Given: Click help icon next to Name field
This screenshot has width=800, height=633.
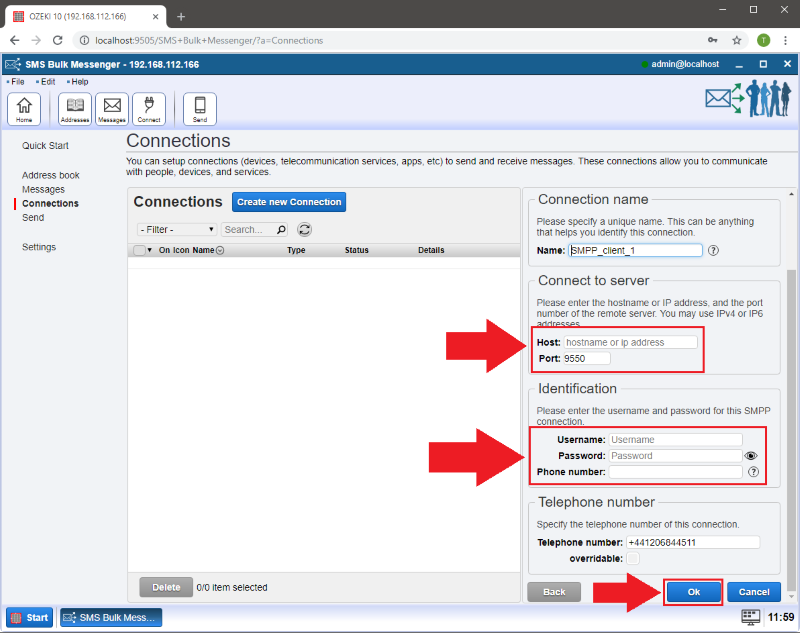Looking at the screenshot, I should [714, 251].
